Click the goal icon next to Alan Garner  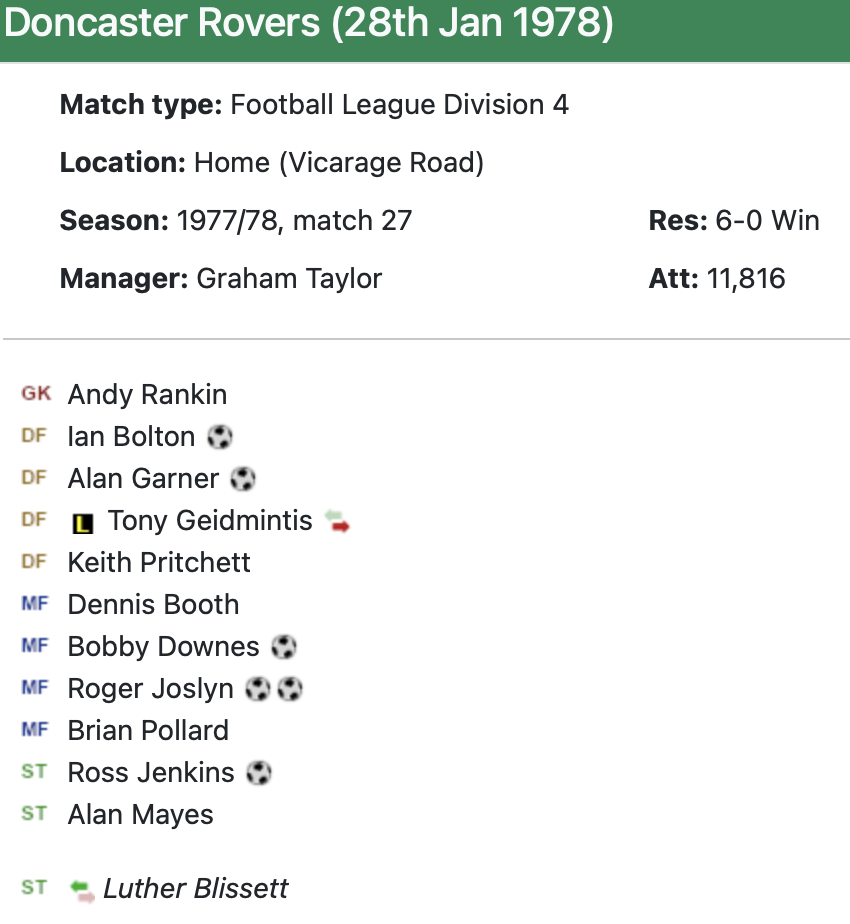point(243,479)
